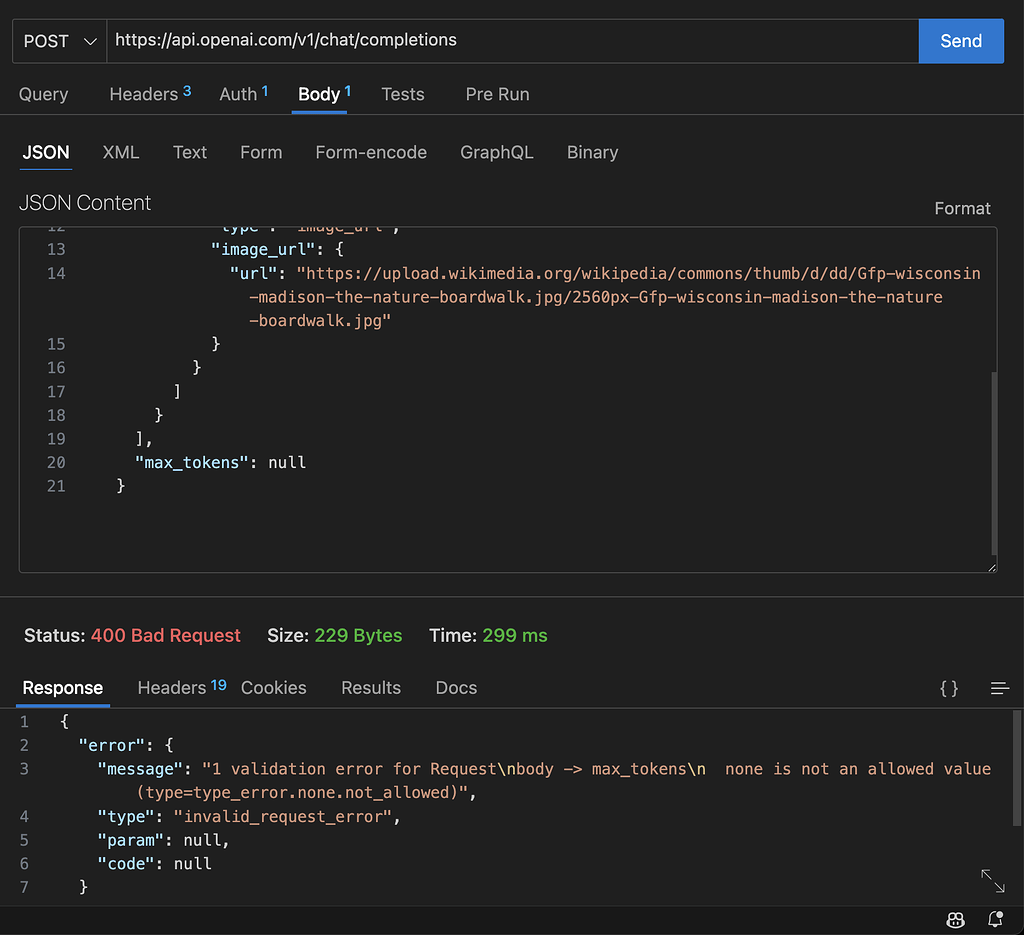Click Format to beautify JSON content
This screenshot has width=1024, height=935.
pyautogui.click(x=962, y=208)
